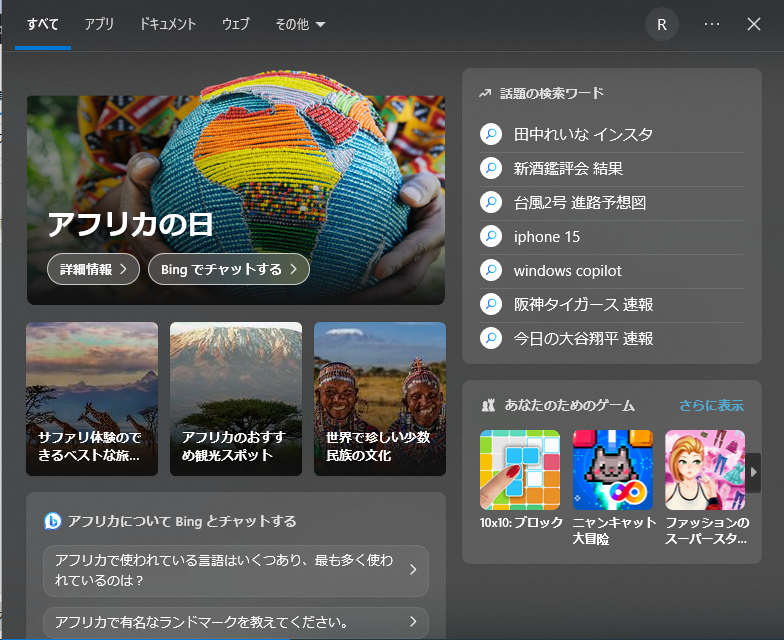Viewport: 784px width, 640px height.
Task: Click 話題の検索ワード trending icon
Action: click(x=485, y=94)
